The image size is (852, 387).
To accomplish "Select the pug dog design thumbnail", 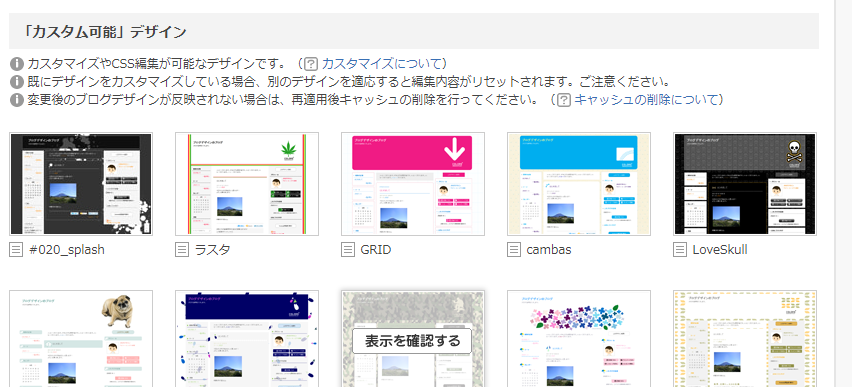I will [x=81, y=339].
